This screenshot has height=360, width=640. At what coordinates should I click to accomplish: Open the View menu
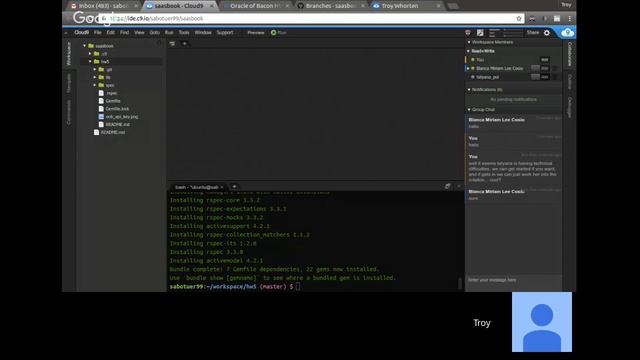(x=139, y=32)
